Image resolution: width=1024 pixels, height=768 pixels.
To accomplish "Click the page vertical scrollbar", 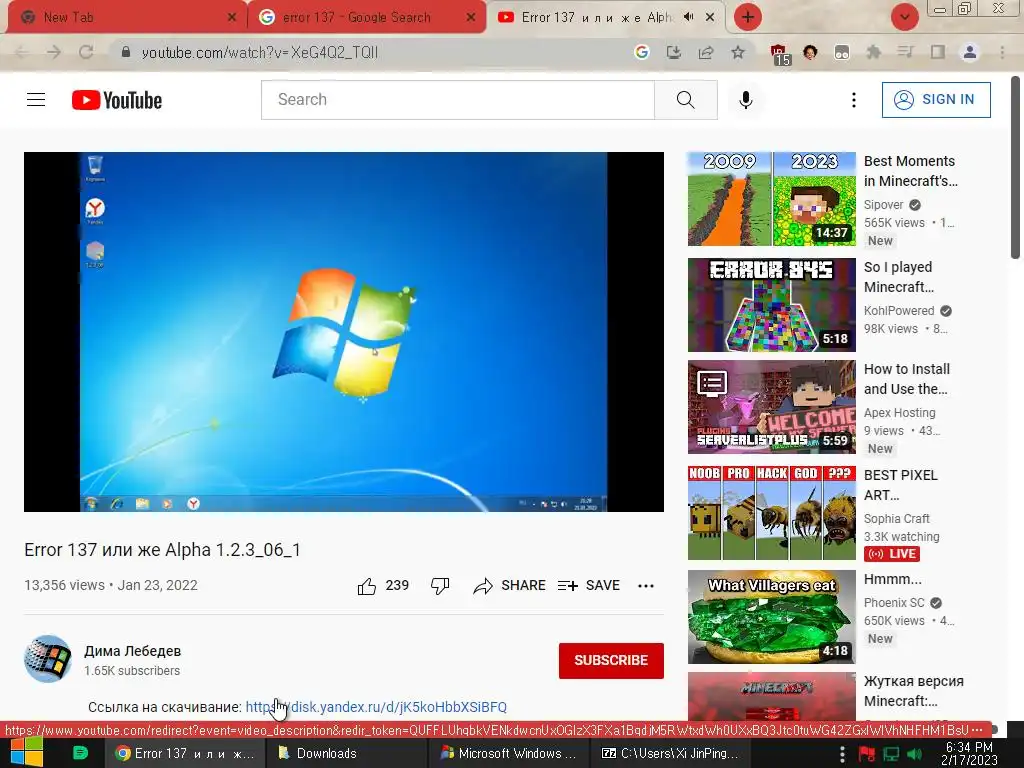I will [1016, 167].
